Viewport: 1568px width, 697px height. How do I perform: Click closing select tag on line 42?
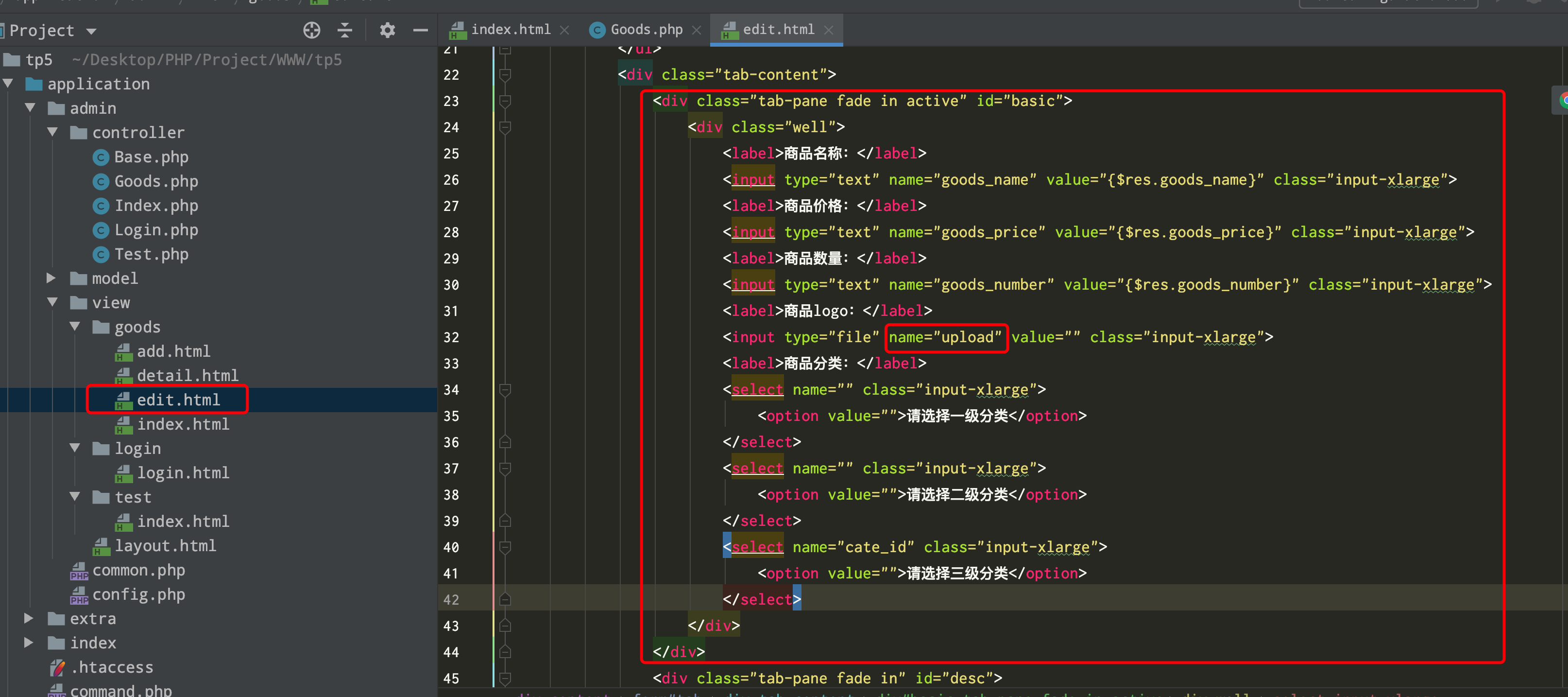(762, 599)
